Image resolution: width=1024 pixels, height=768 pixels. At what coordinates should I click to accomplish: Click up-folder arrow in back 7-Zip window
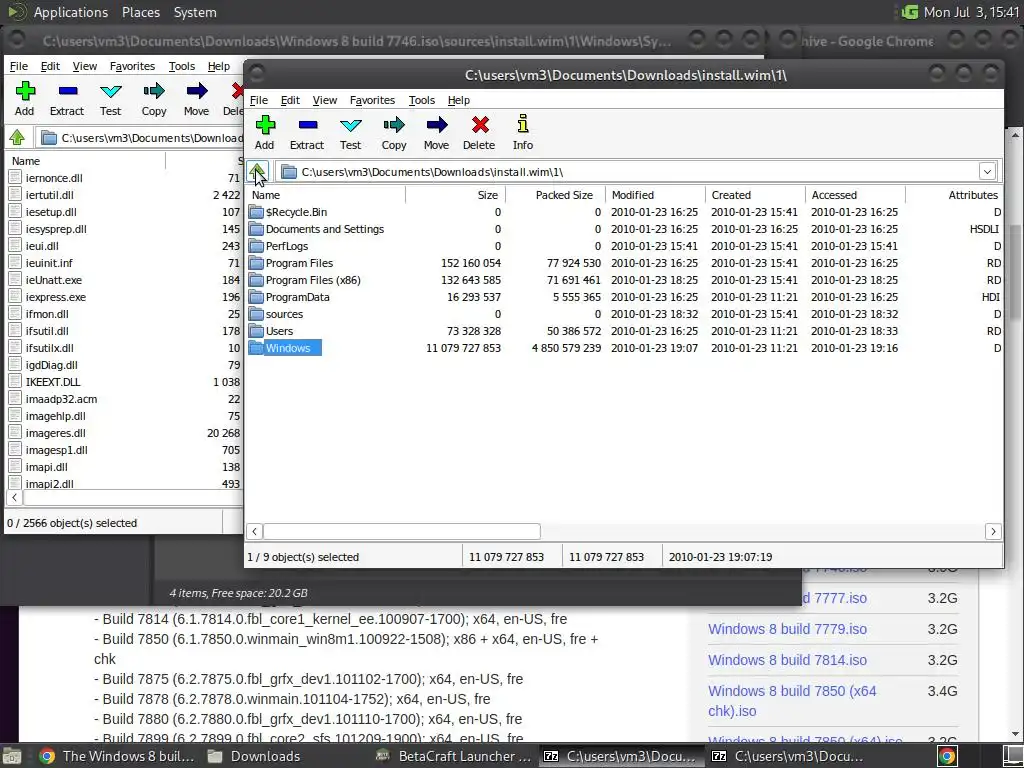pos(17,138)
